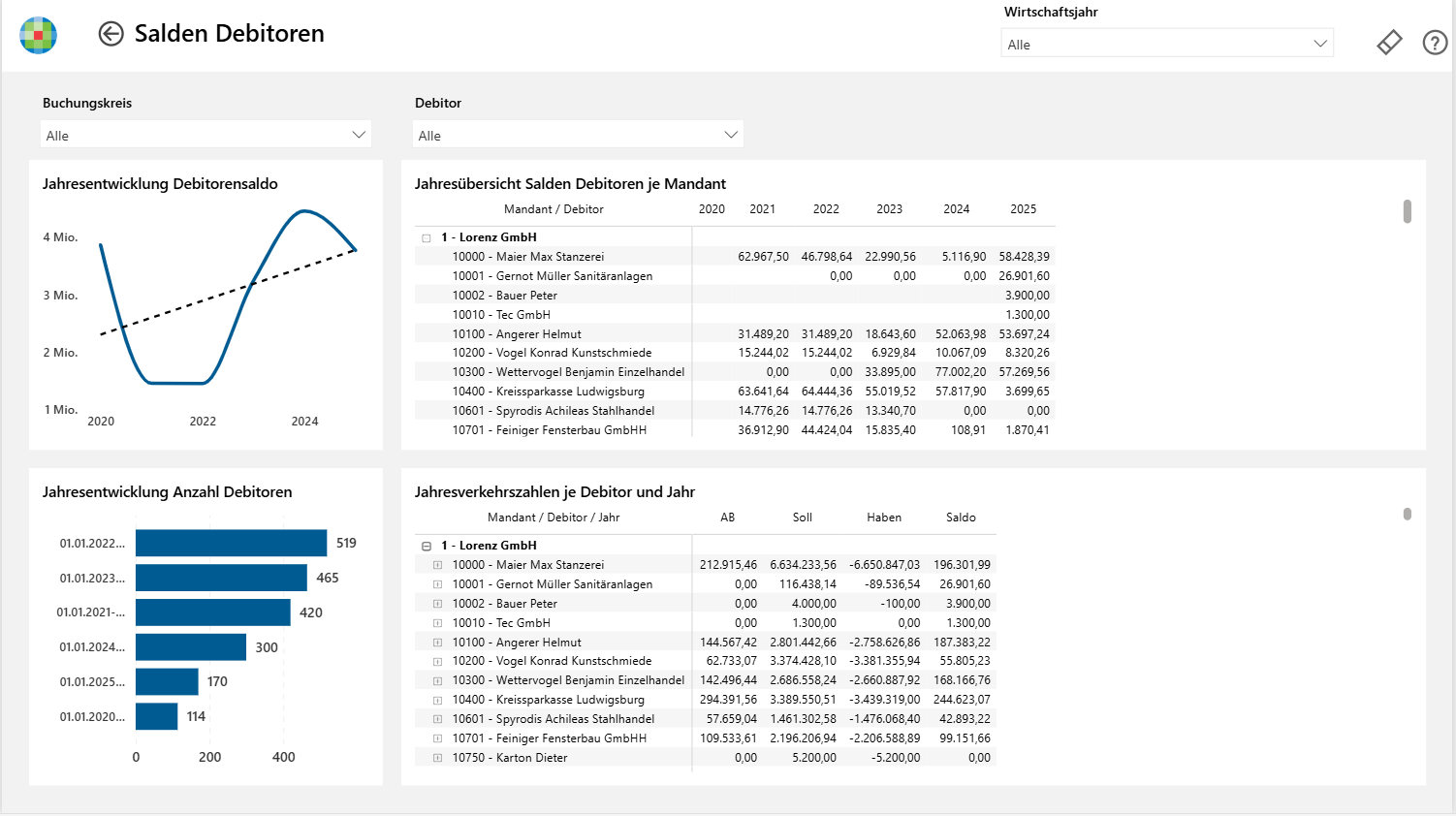
Task: Select the bar with value 114
Action: click(157, 716)
